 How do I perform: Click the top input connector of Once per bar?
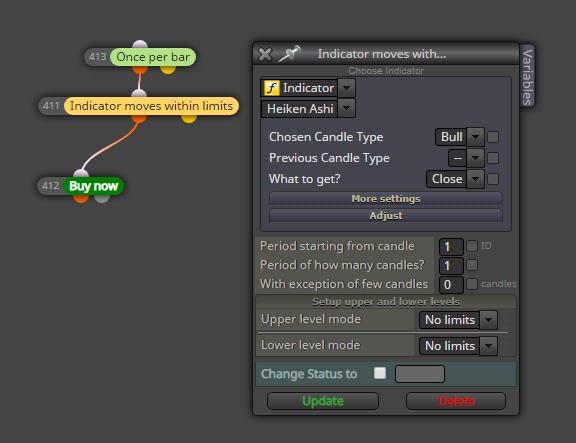140,44
